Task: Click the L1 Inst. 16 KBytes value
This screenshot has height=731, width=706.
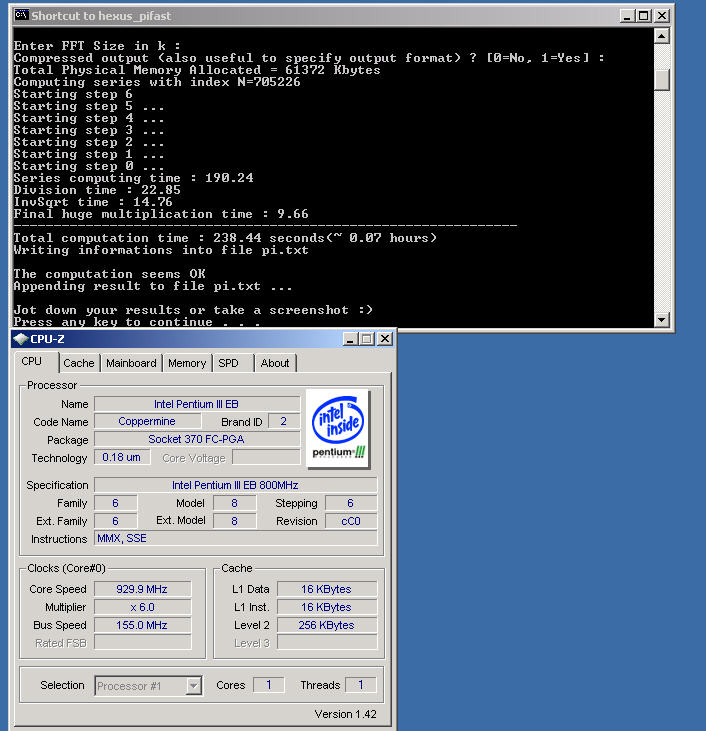Action: 326,607
